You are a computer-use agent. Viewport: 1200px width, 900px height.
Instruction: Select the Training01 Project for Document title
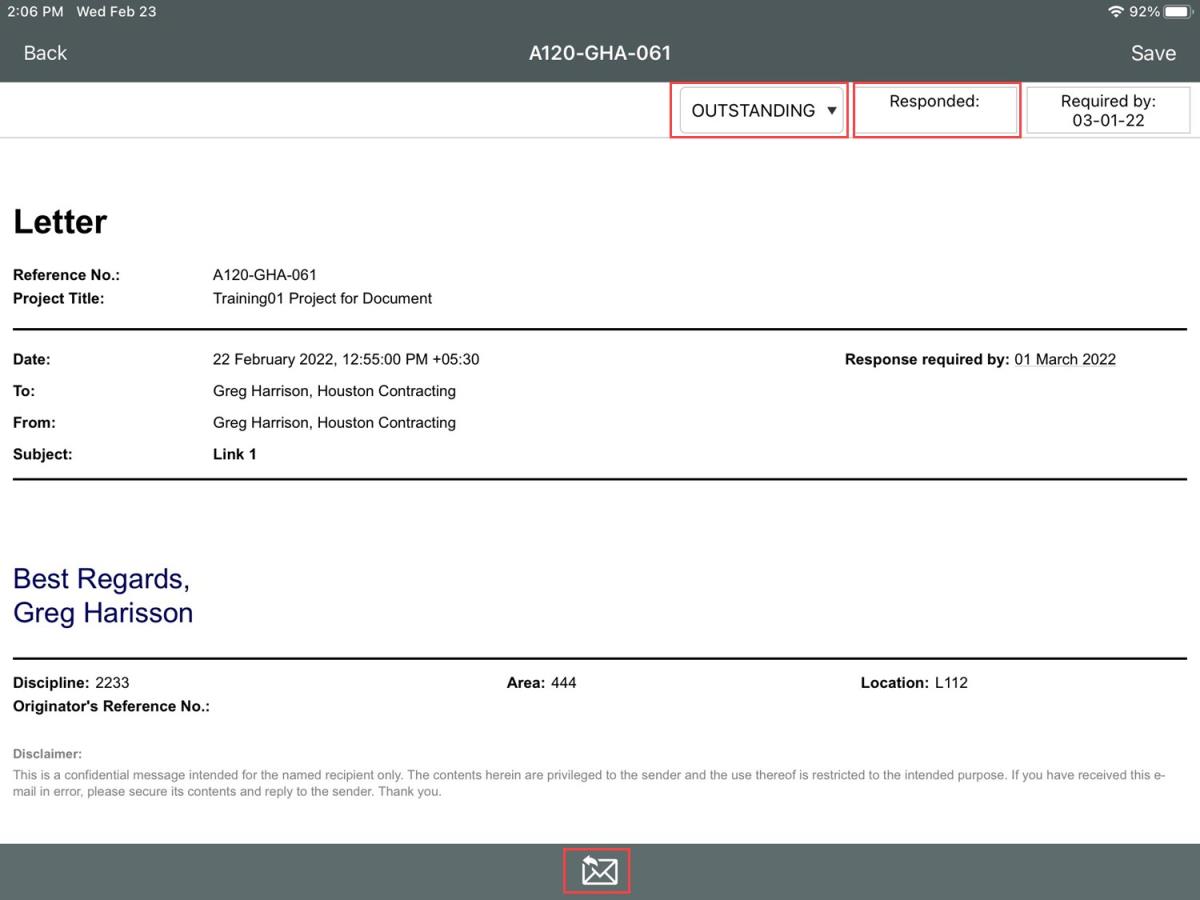(x=322, y=298)
